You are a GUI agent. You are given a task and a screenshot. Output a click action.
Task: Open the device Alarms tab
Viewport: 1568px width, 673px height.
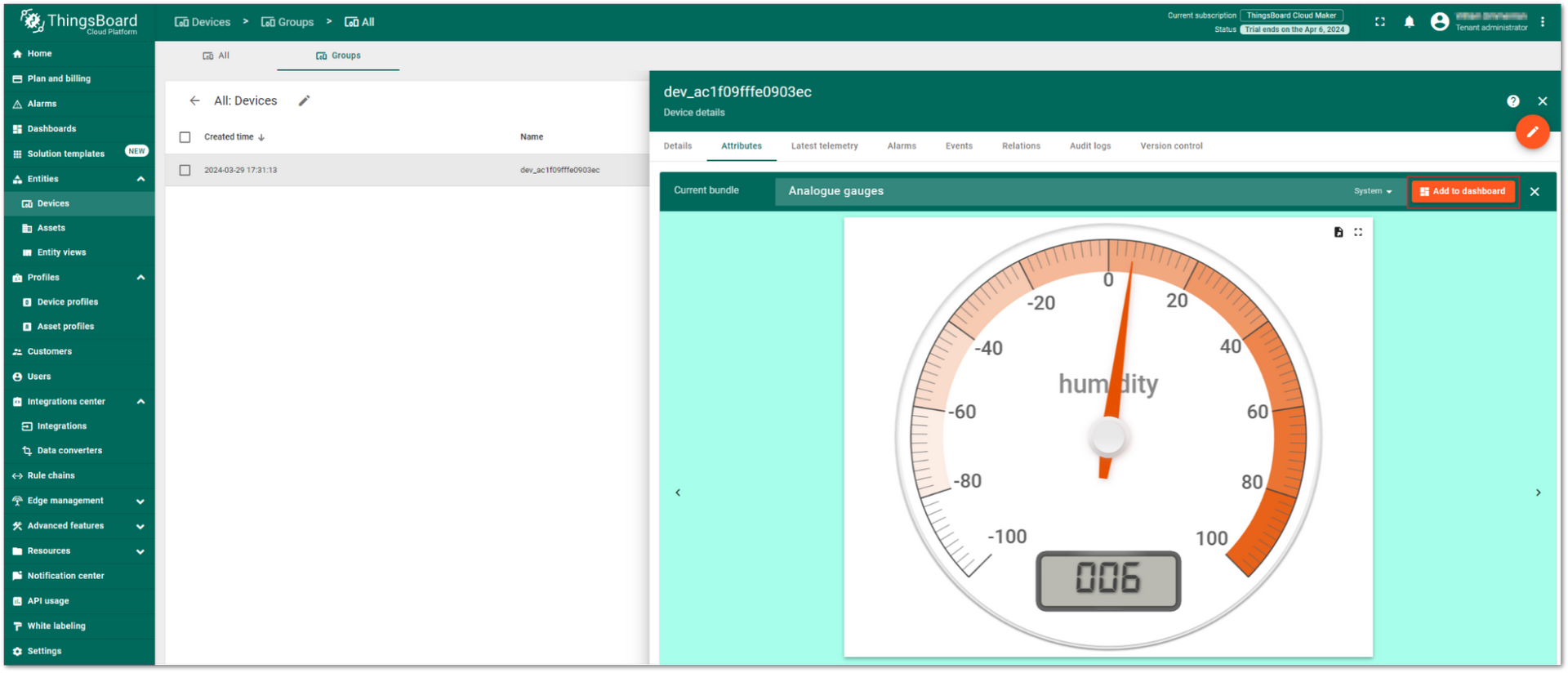tap(902, 146)
